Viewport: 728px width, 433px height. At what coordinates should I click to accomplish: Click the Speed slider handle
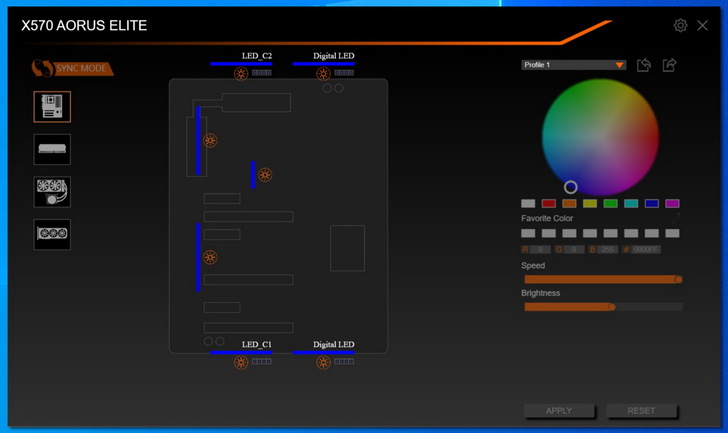[x=678, y=280]
